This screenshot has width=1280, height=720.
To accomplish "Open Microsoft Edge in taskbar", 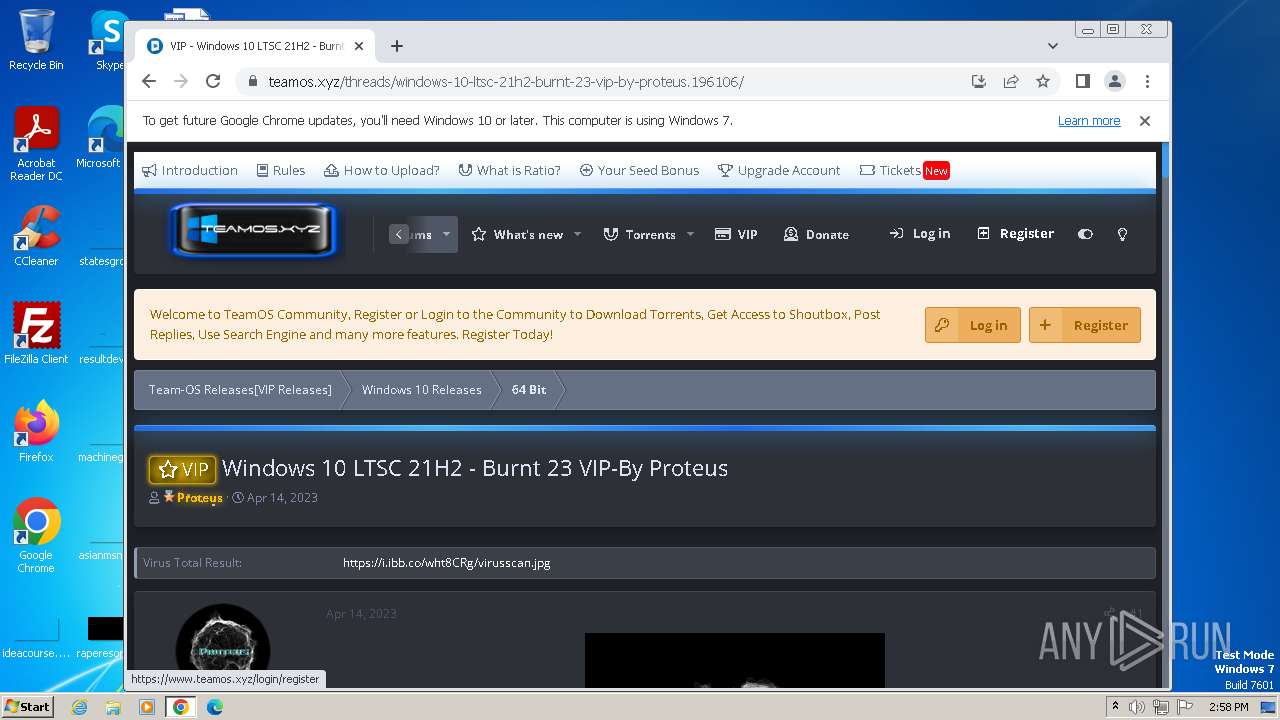I will [x=214, y=707].
